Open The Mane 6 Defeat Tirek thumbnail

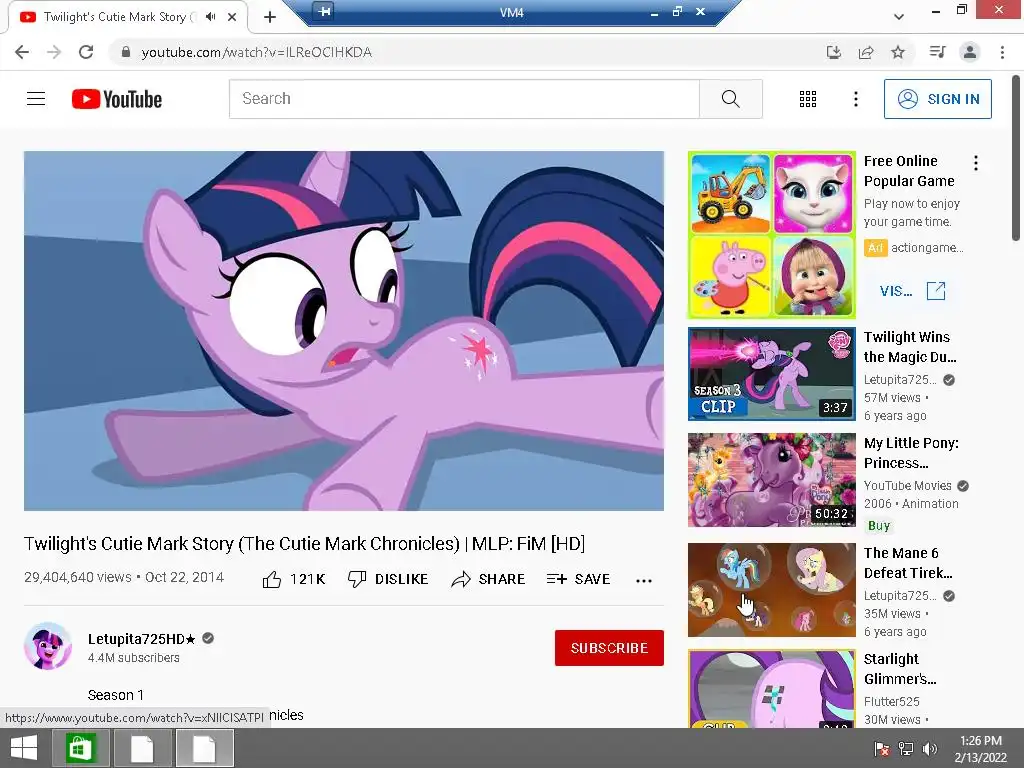click(772, 590)
